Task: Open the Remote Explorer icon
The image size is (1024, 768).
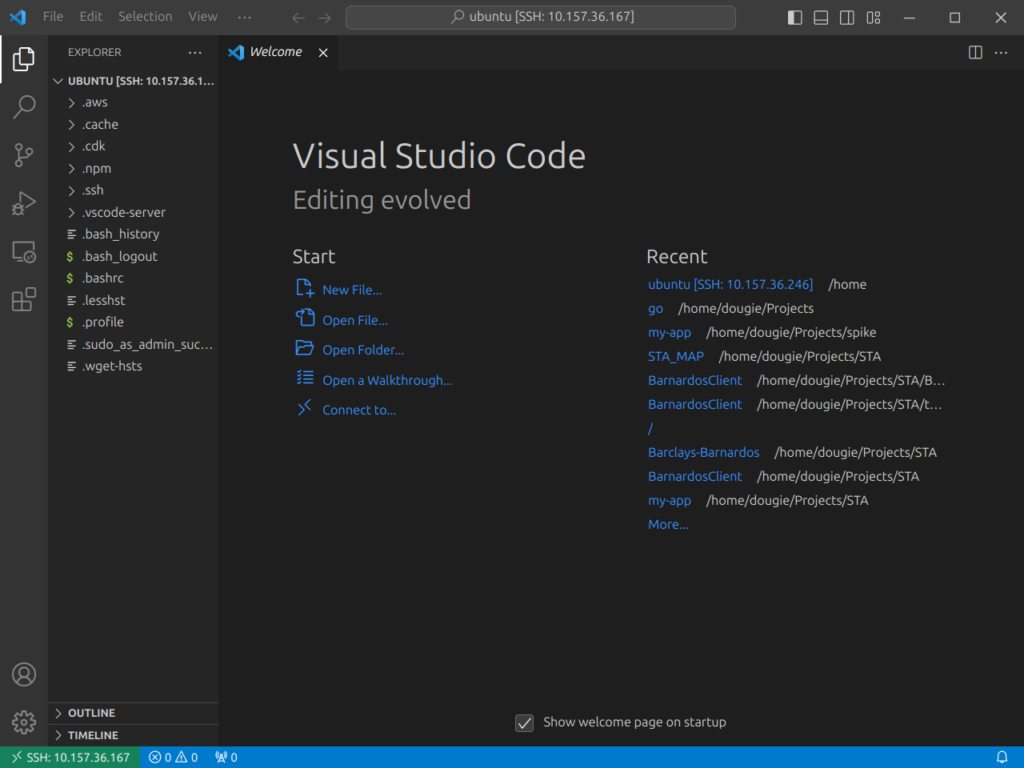Action: [x=24, y=251]
